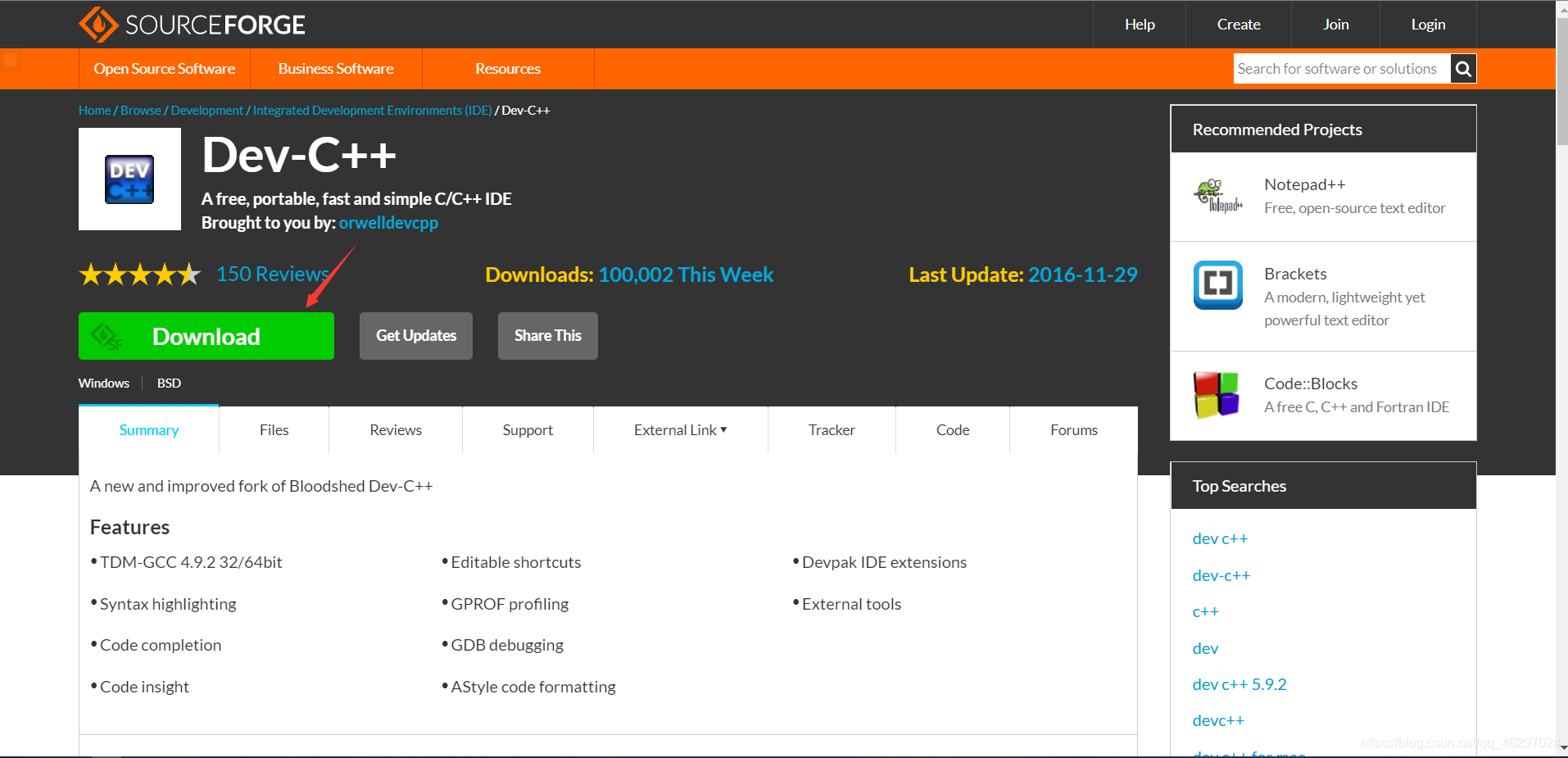Focus the software search field
Image resolution: width=1568 pixels, height=758 pixels.
(1342, 69)
